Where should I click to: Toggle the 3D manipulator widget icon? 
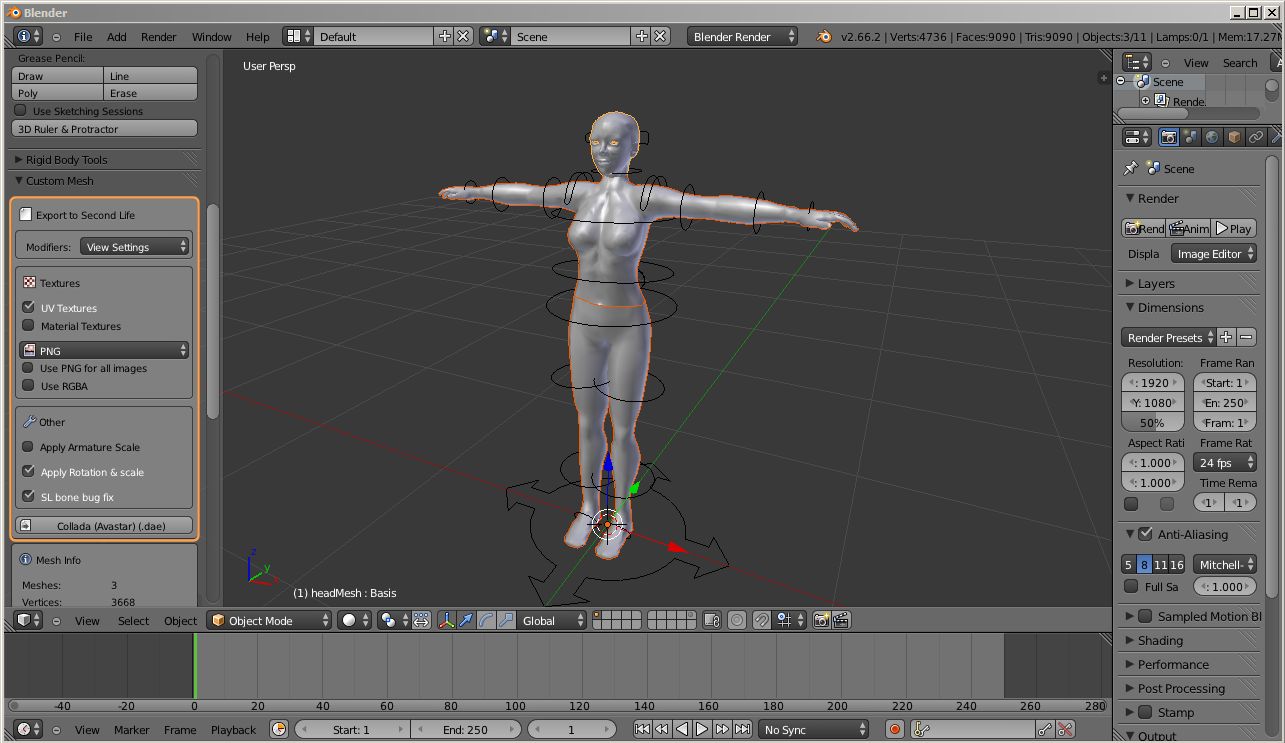click(x=446, y=620)
